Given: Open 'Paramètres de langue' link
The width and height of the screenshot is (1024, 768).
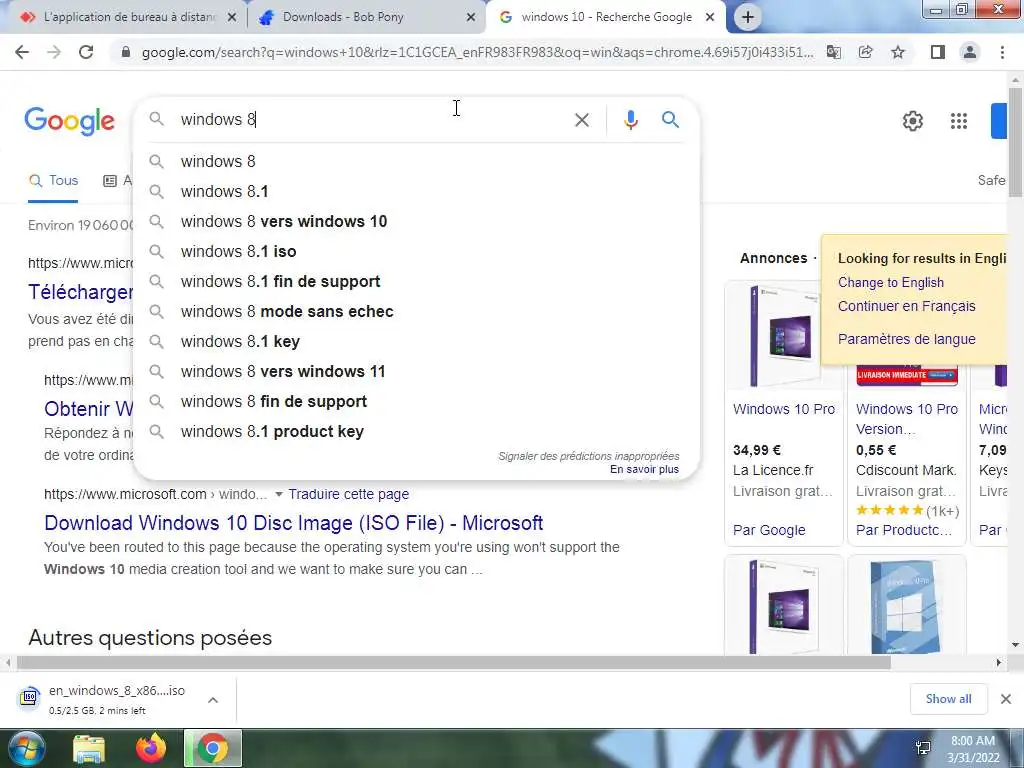Looking at the screenshot, I should pyautogui.click(x=906, y=339).
